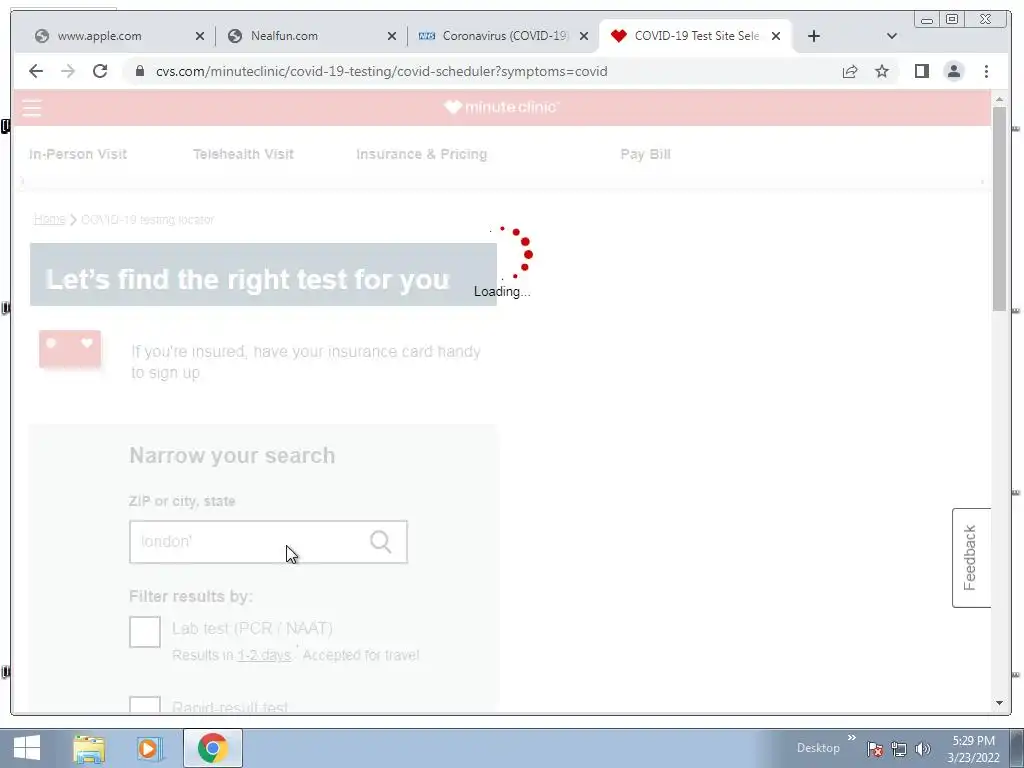Open the Feedback side tab
This screenshot has height=768, width=1024.
point(971,558)
